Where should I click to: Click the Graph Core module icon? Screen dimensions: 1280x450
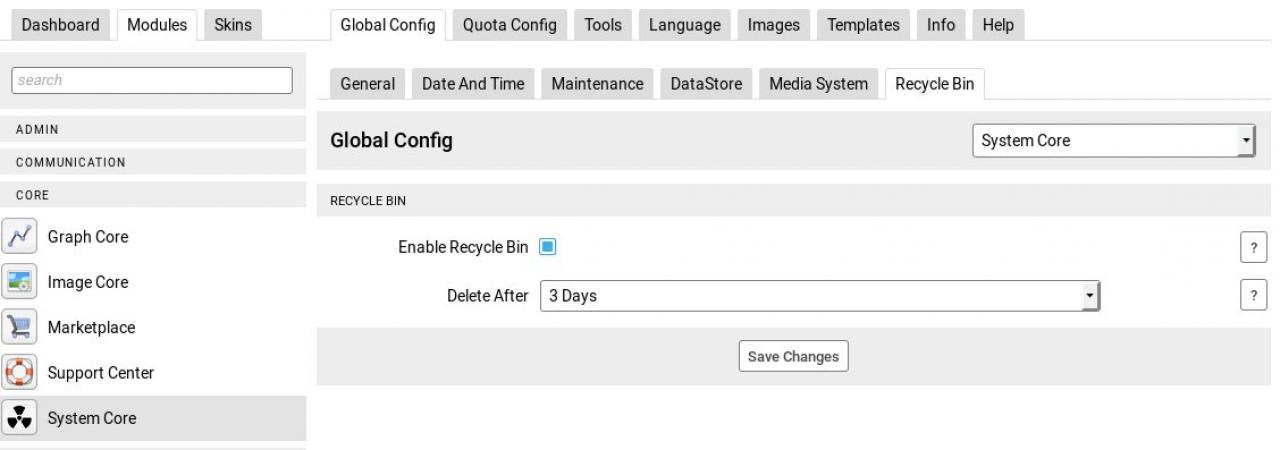pyautogui.click(x=19, y=237)
